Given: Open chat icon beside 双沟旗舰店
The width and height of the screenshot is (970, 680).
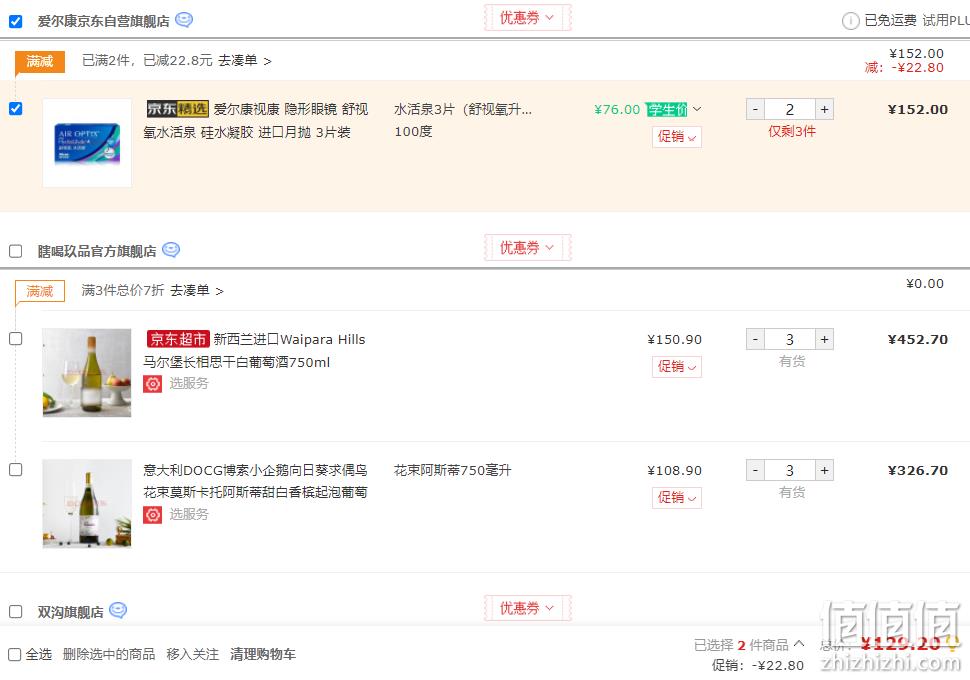Looking at the screenshot, I should (x=118, y=611).
